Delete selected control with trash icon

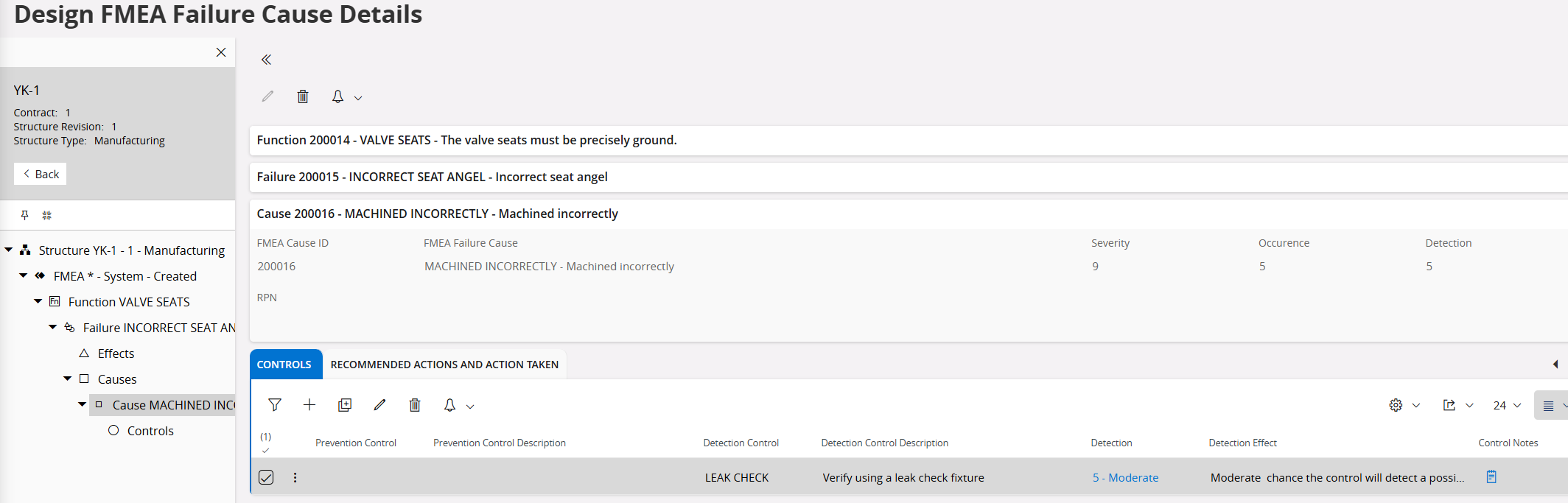(415, 405)
